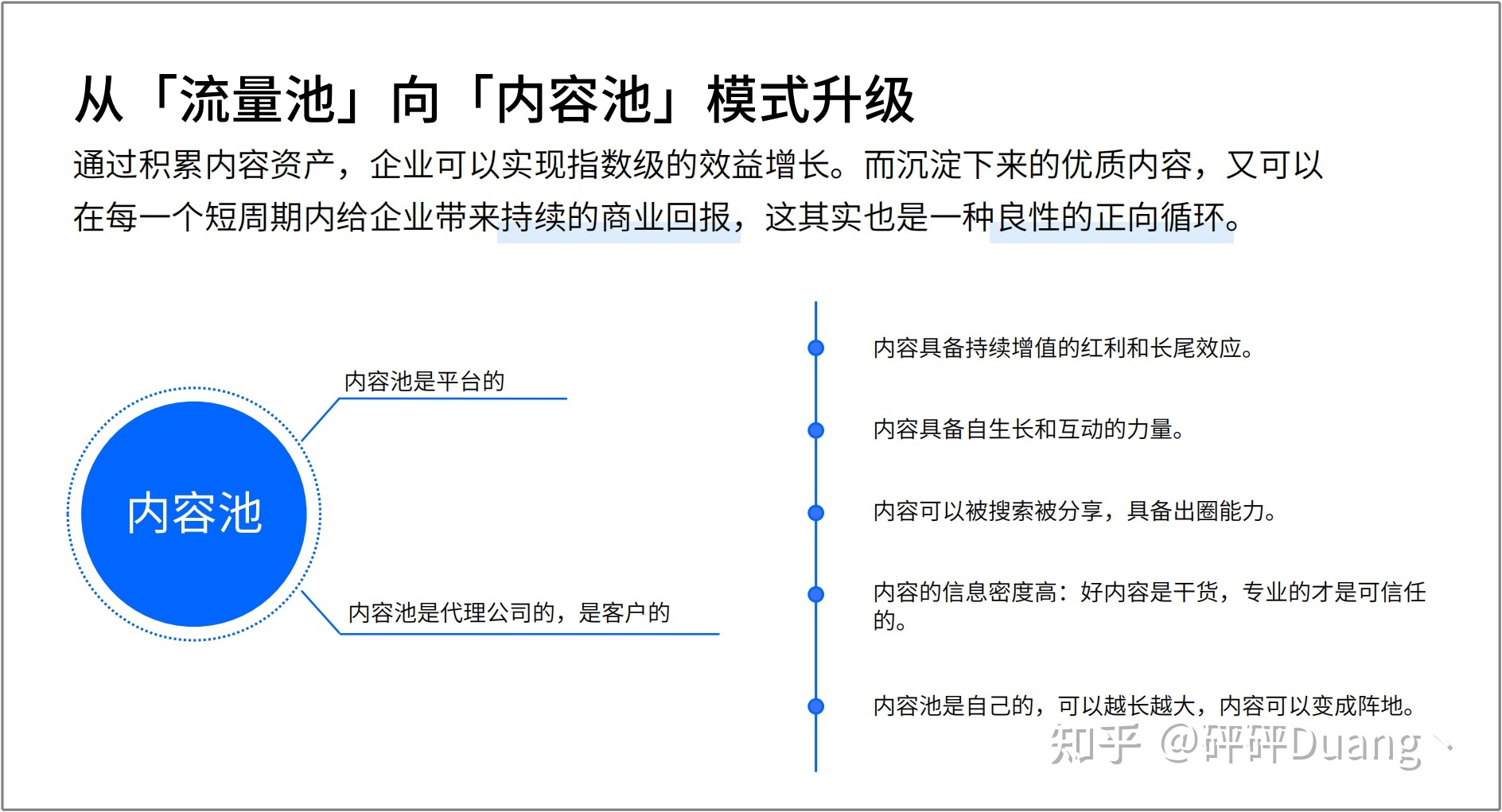Click the text 内容可以被搜索被分享，具备出圈能力。

pyautogui.click(x=1075, y=511)
